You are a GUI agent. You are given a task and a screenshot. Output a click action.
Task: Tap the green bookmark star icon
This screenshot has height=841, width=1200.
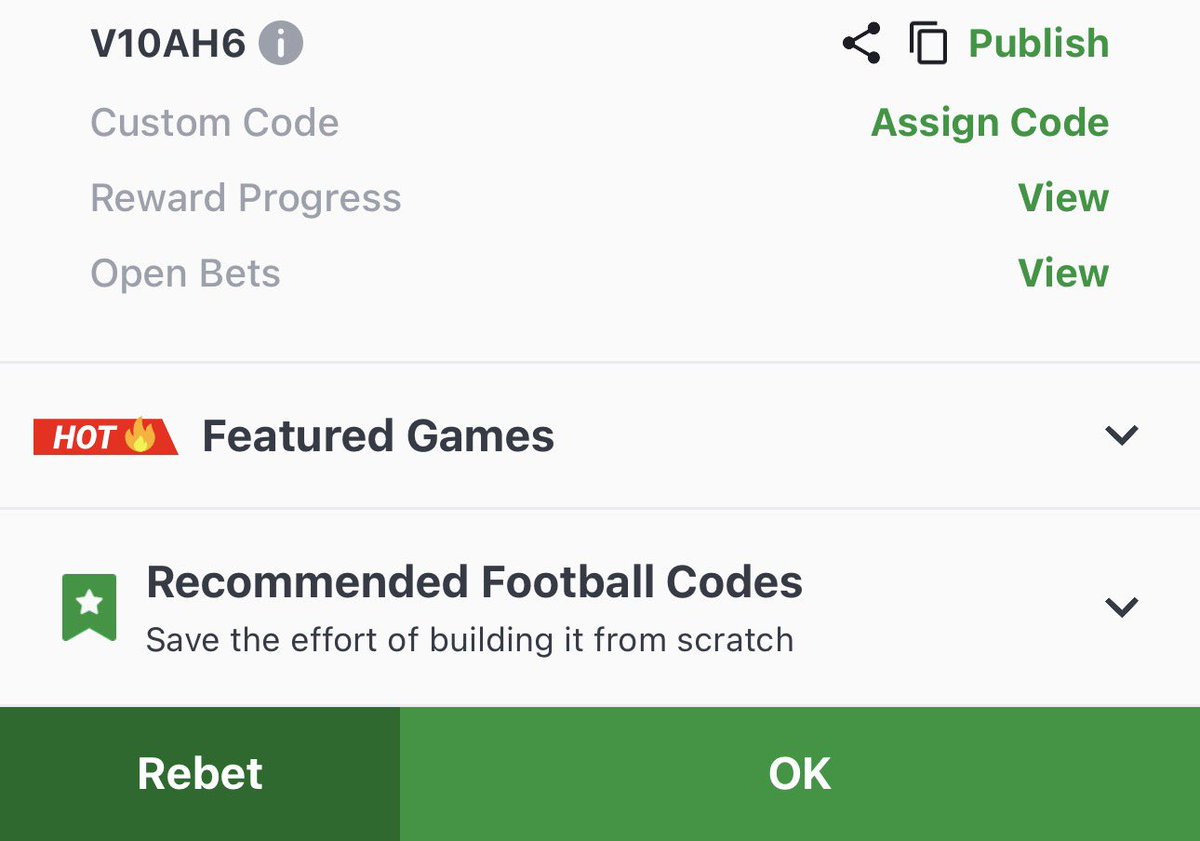pyautogui.click(x=89, y=607)
